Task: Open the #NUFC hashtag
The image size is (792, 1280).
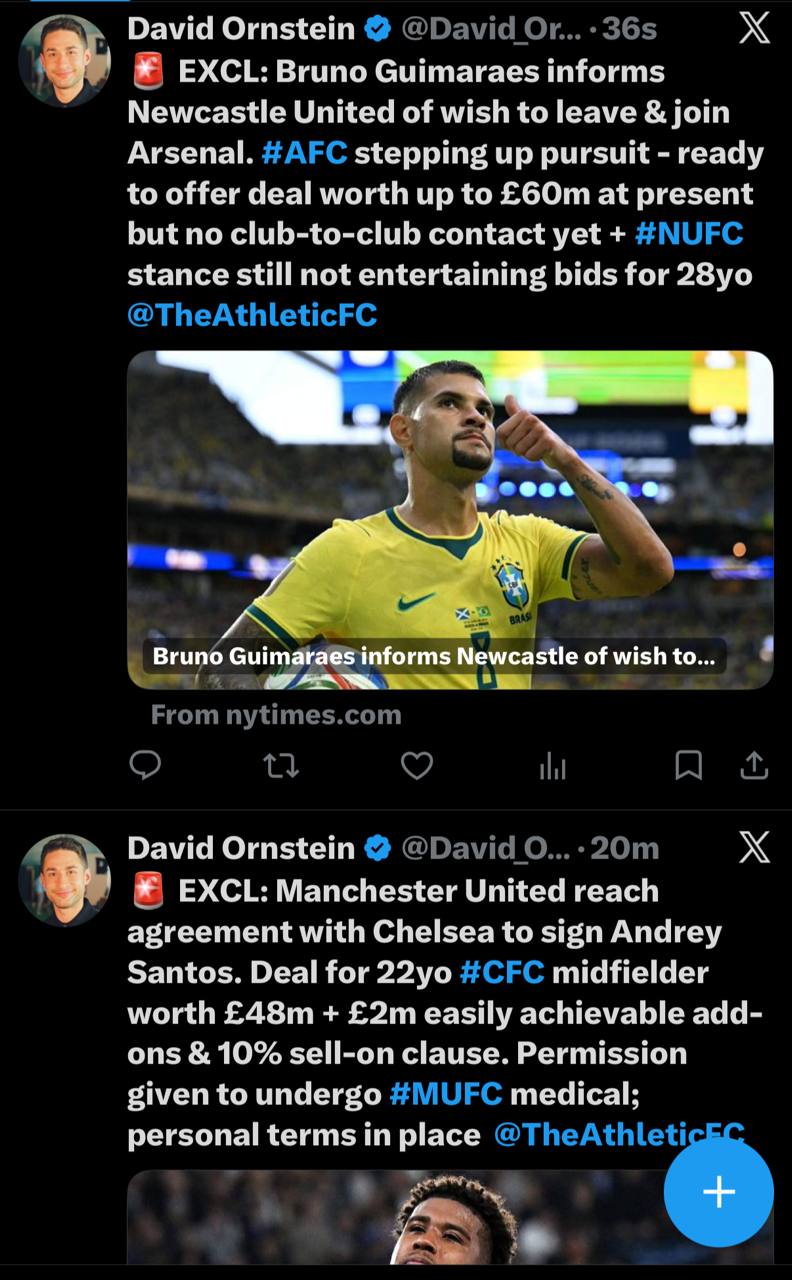Action: click(689, 234)
